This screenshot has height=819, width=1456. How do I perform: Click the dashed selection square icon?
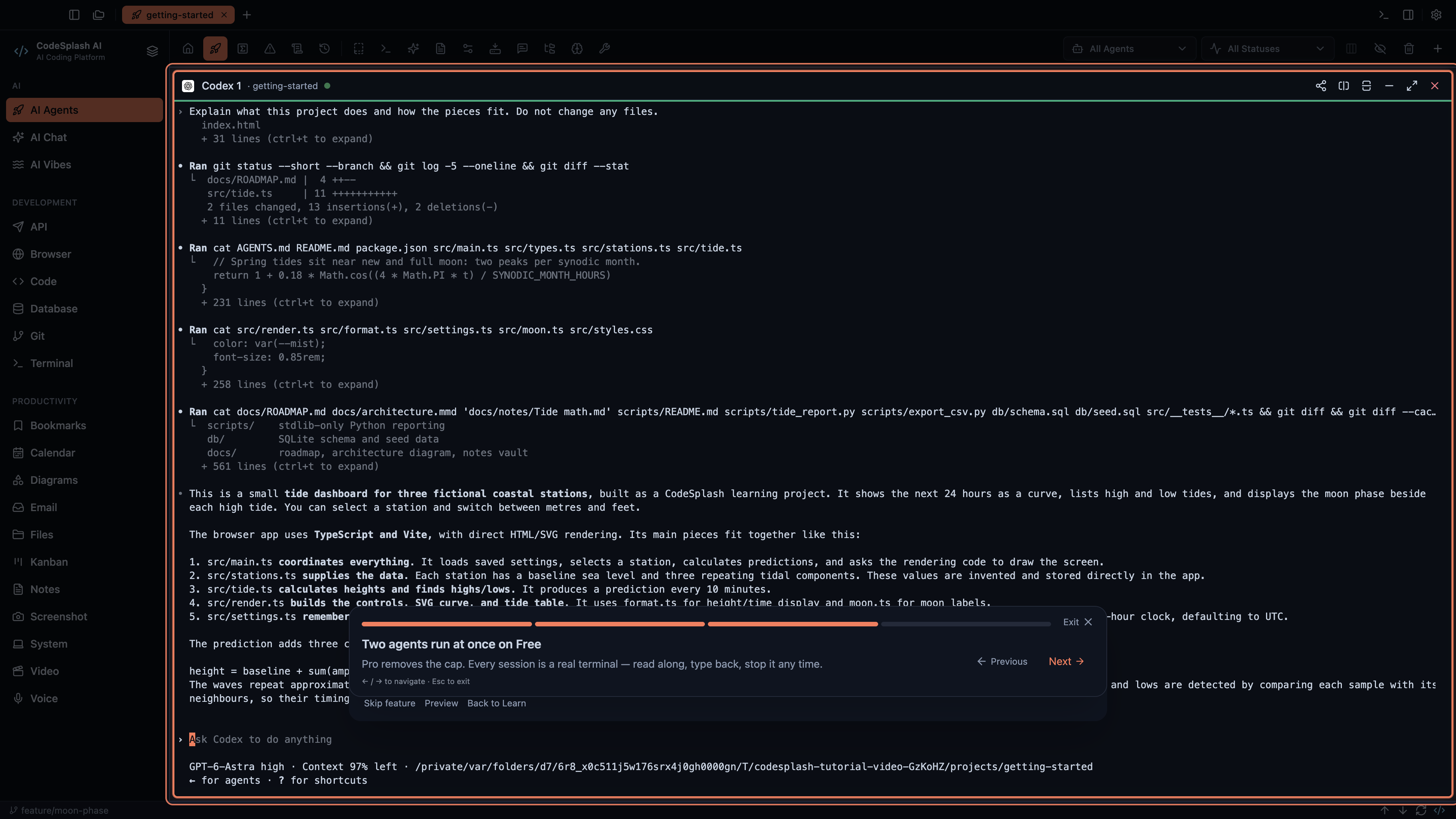coord(359,49)
